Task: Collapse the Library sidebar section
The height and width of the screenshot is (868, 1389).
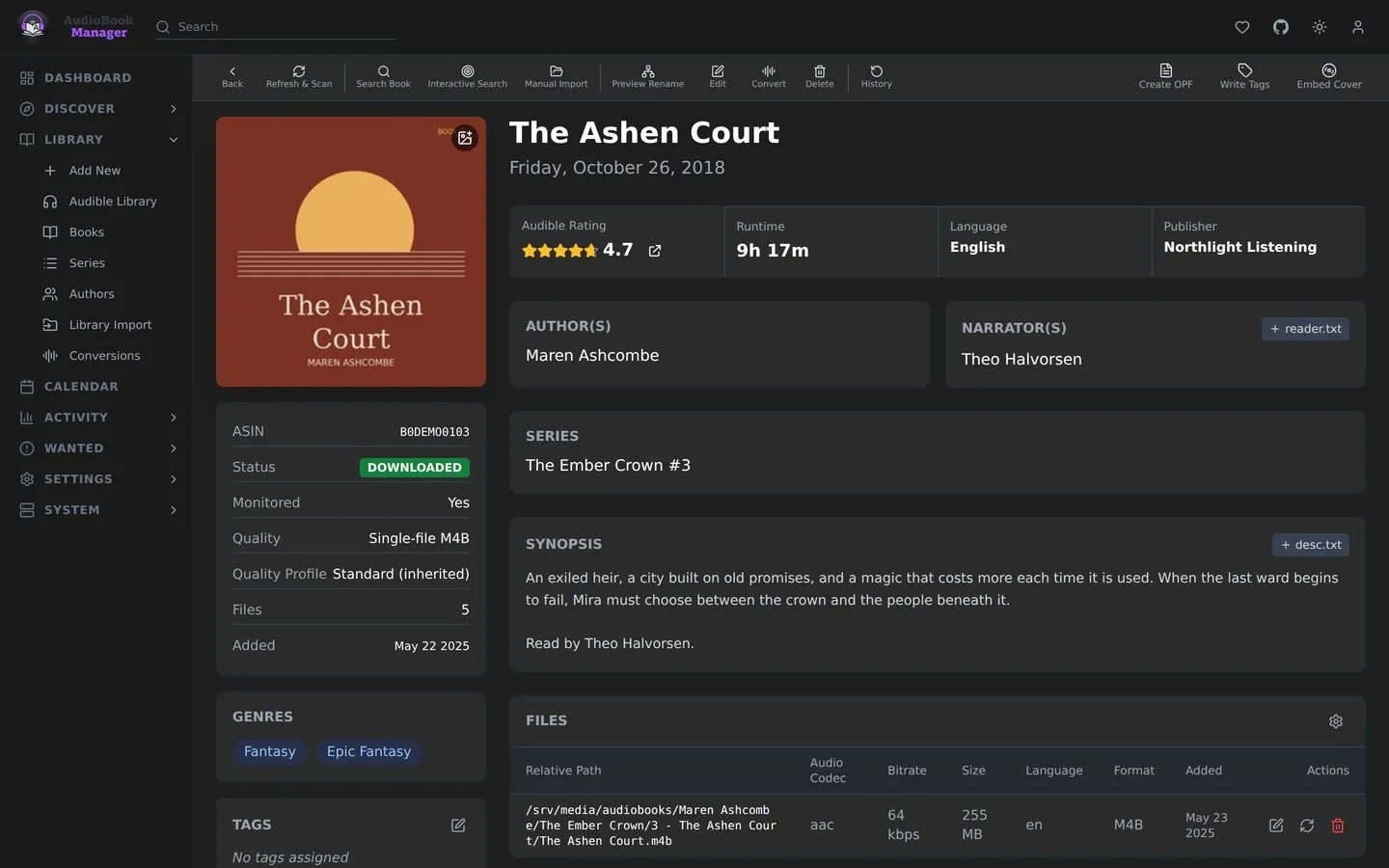Action: pos(174,140)
